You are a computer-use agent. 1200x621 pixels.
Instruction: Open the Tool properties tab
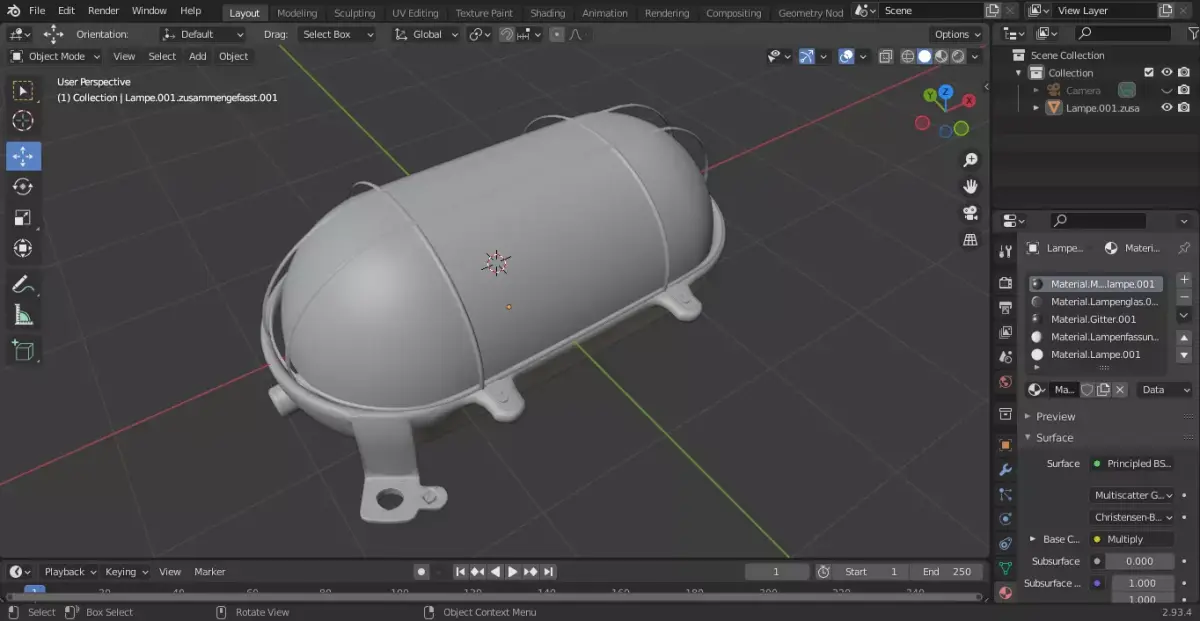point(1006,251)
